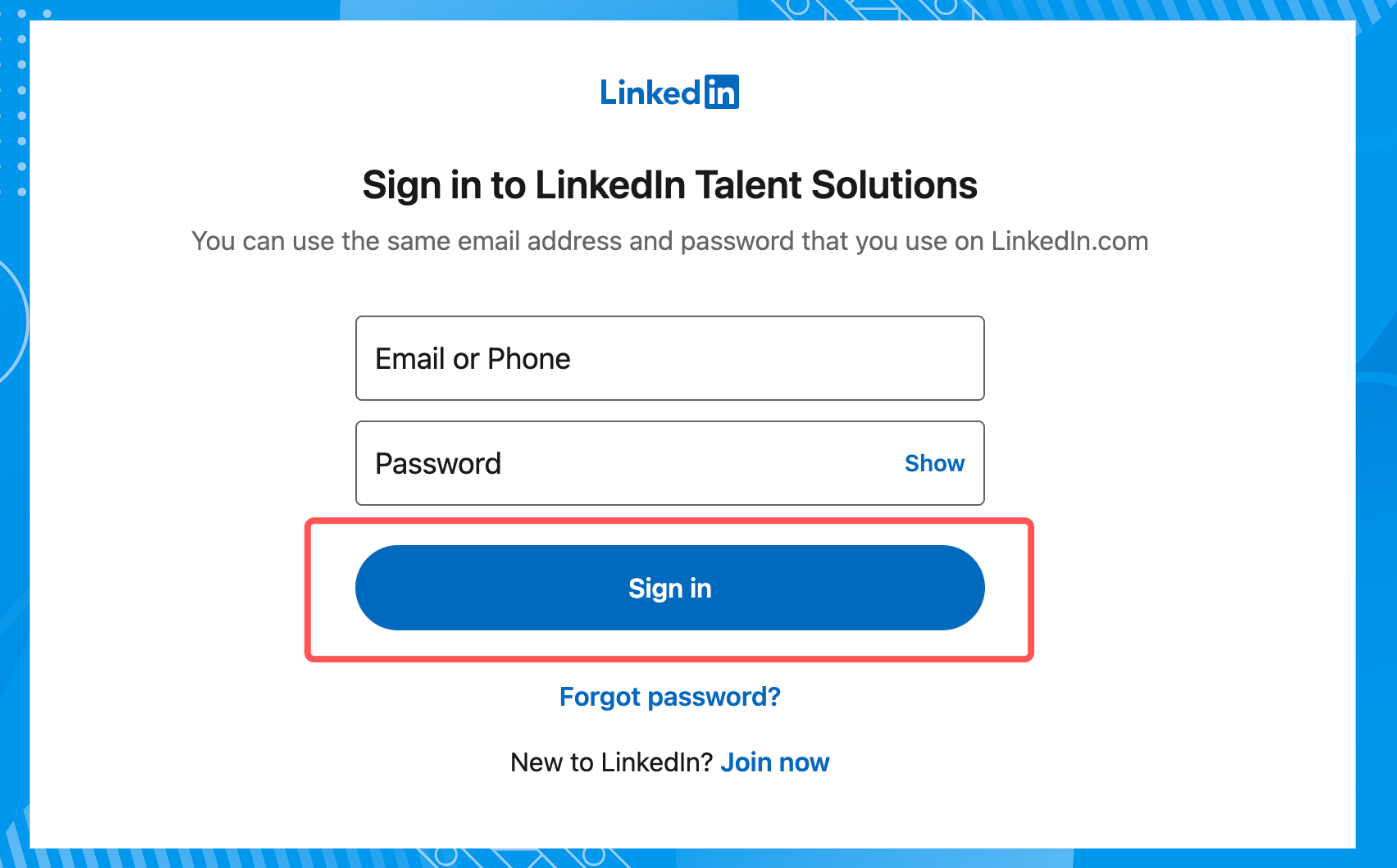Focus the Email or Phone input field
This screenshot has height=868, width=1397.
click(x=670, y=358)
